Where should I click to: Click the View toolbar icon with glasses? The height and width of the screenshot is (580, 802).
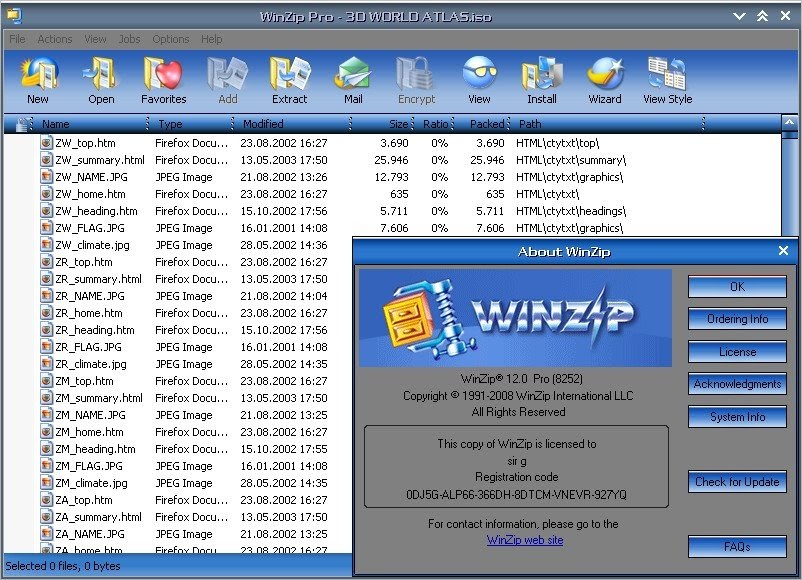click(x=479, y=73)
